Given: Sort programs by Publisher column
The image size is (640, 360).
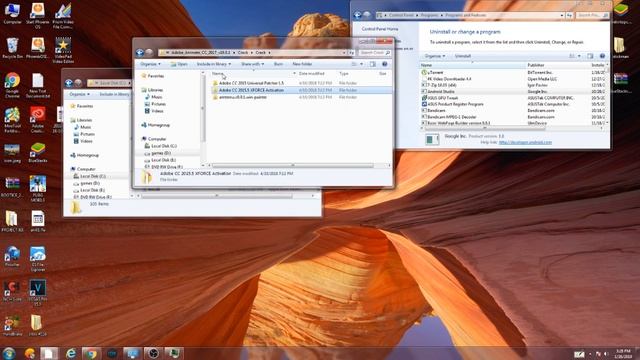Looking at the screenshot, I should [536, 65].
